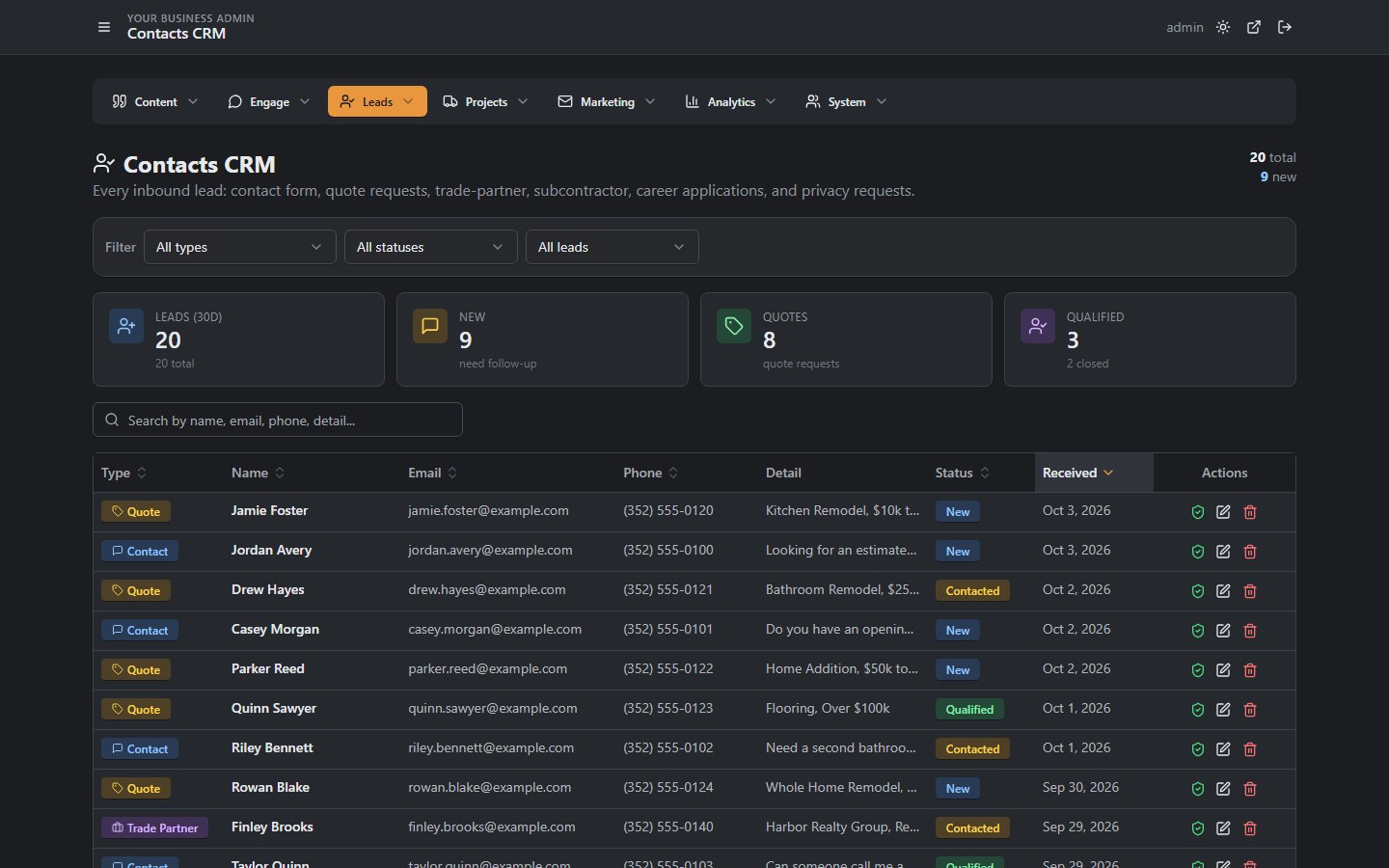The height and width of the screenshot is (868, 1389).
Task: Select the Trade Partner badge for Finley Brooks
Action: coord(154,827)
